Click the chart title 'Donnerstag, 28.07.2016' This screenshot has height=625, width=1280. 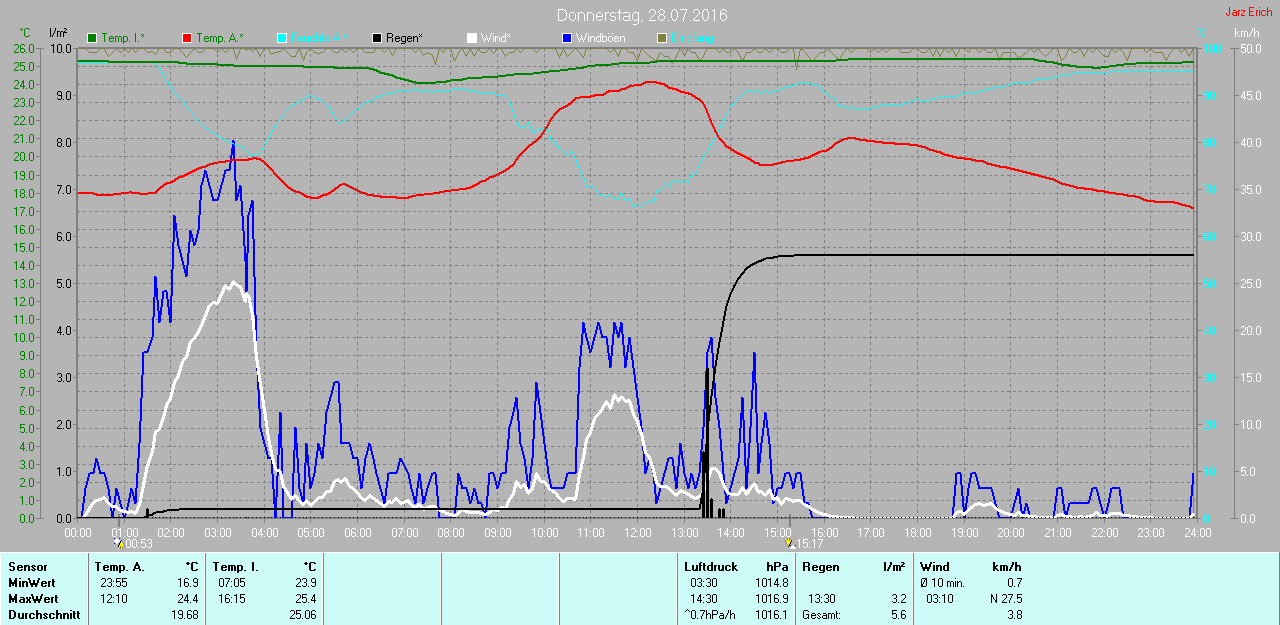(x=642, y=16)
